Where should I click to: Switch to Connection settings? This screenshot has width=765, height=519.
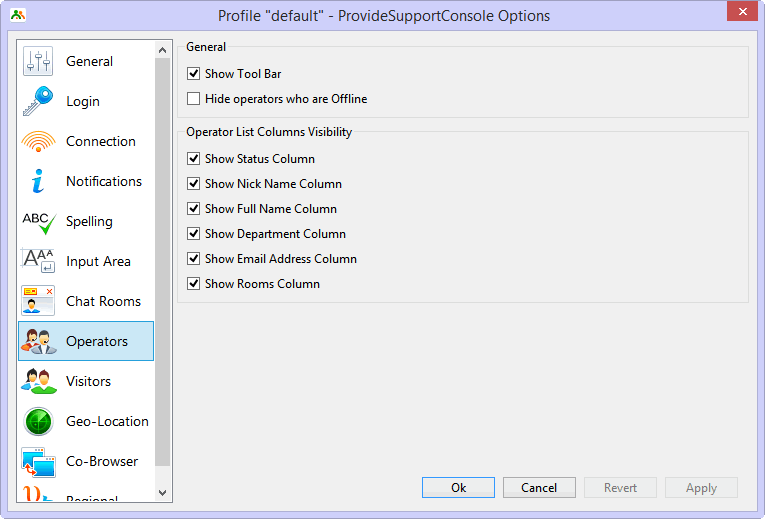[x=85, y=141]
